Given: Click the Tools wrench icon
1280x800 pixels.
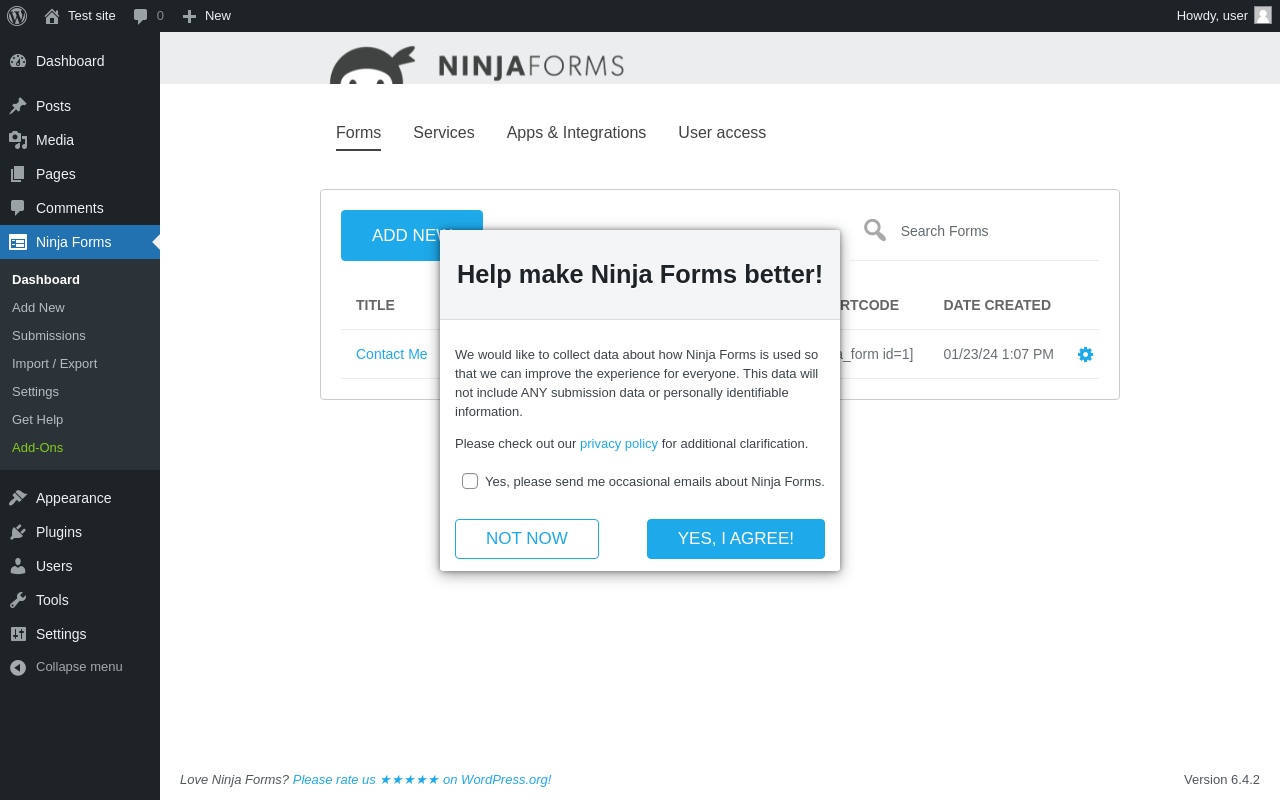Looking at the screenshot, I should point(18,600).
